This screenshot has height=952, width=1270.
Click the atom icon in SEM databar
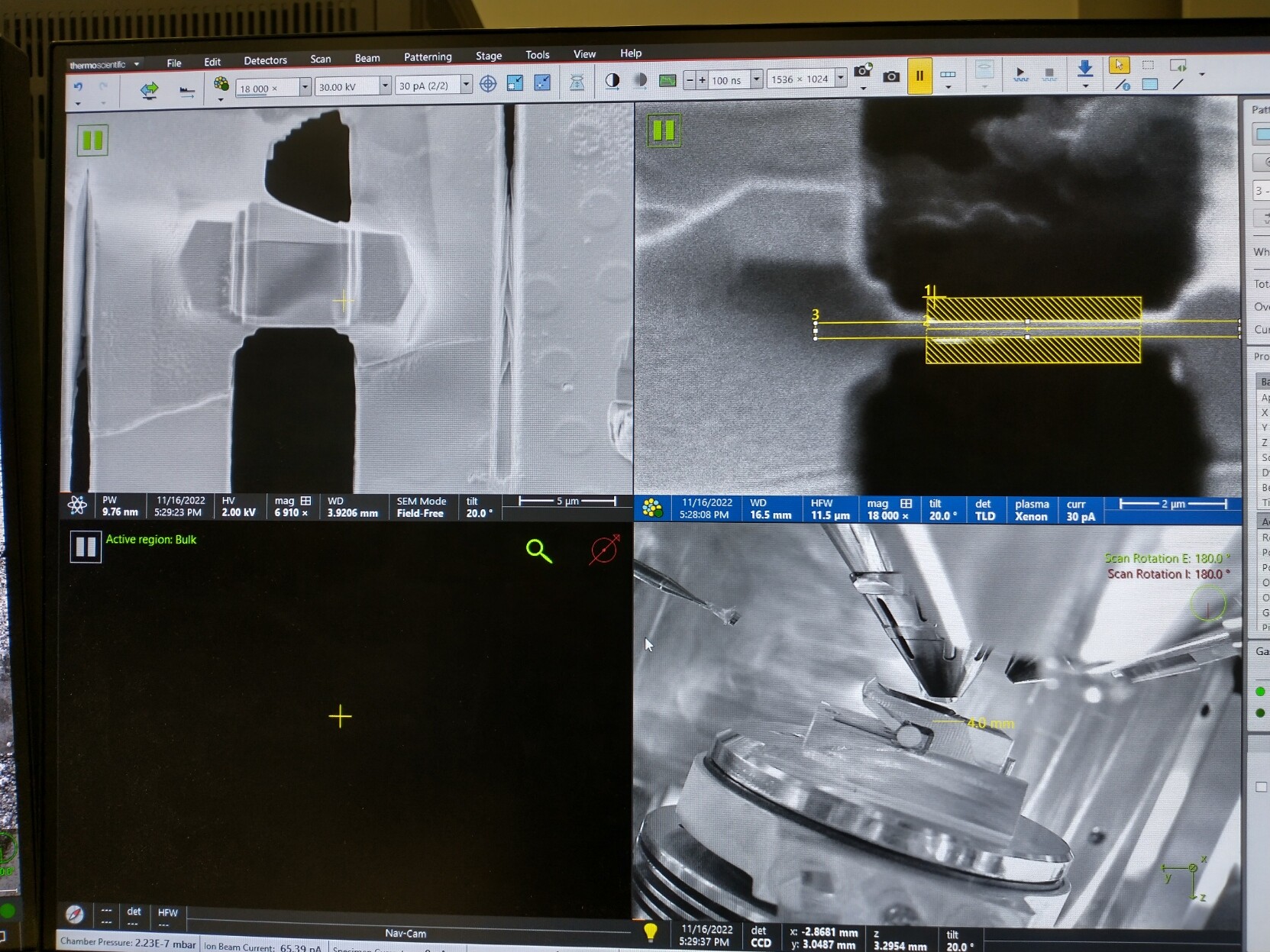[77, 505]
